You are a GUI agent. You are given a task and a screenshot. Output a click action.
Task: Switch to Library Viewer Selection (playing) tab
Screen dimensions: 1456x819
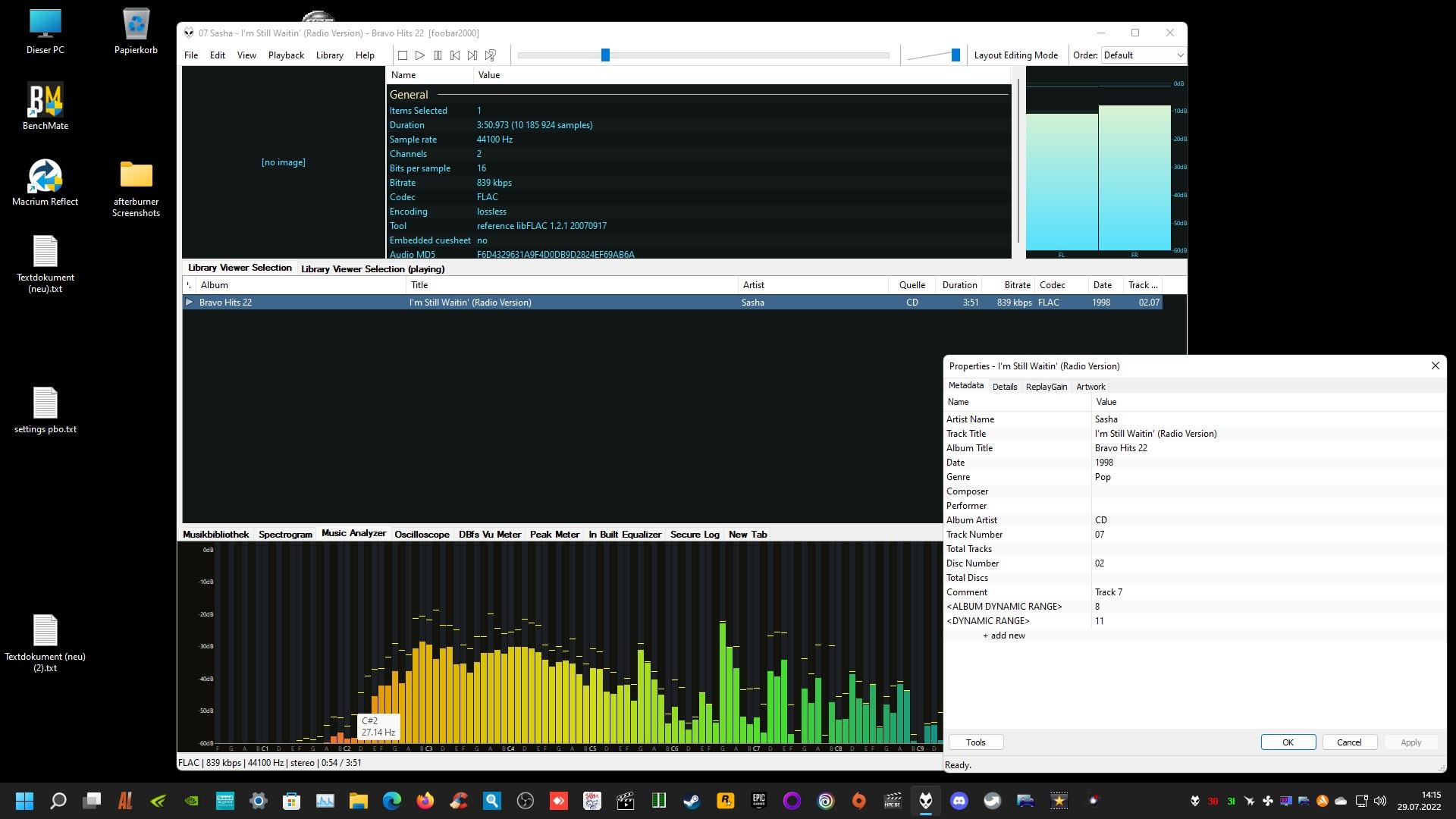372,268
